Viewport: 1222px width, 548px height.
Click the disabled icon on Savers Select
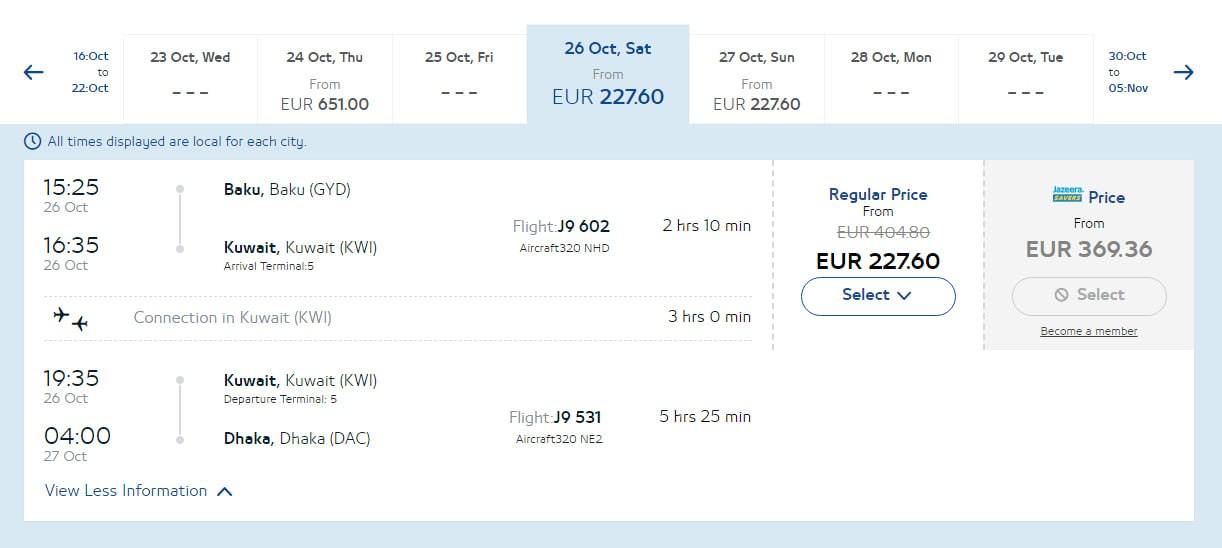[x=1062, y=295]
